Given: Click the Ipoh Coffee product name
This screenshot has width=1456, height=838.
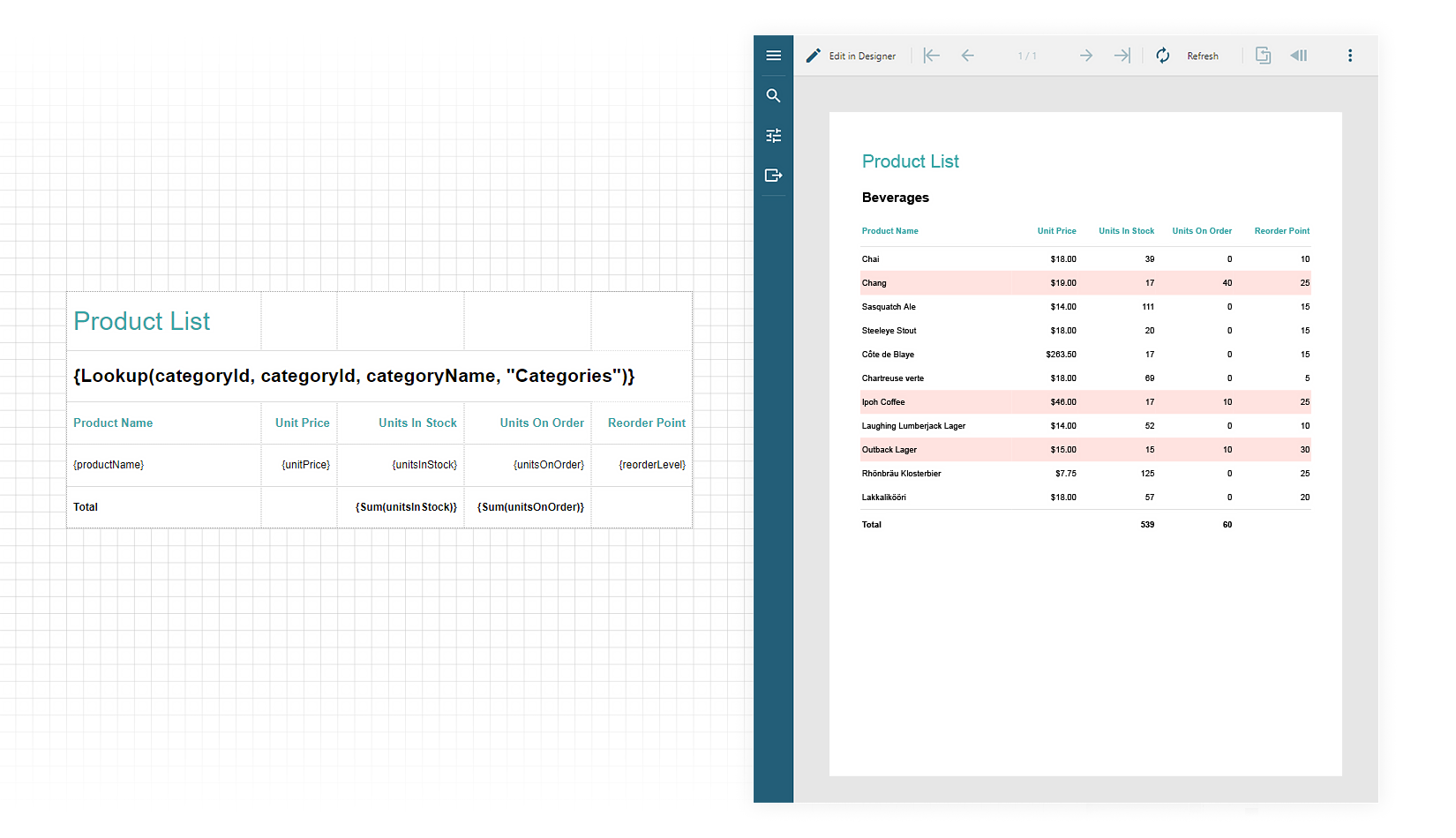Looking at the screenshot, I should (883, 402).
